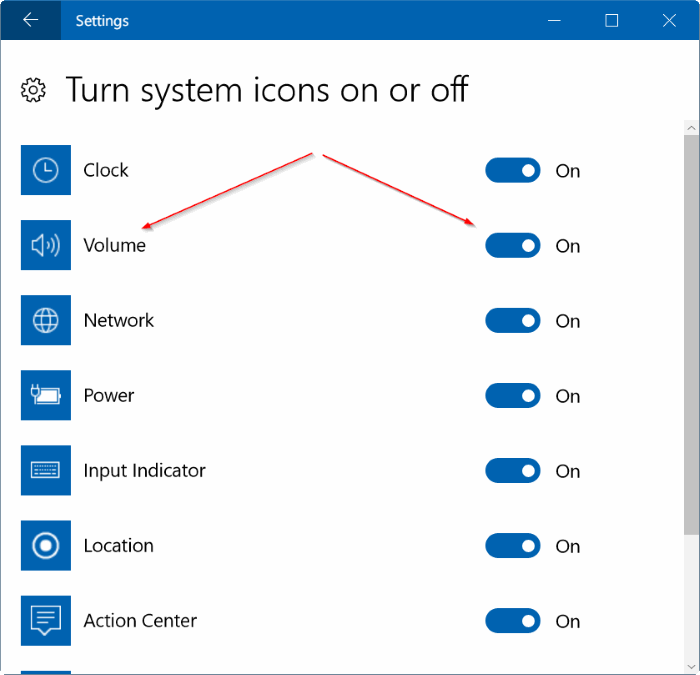The image size is (700, 675).
Task: Disable the Input Indicator toggle
Action: click(x=512, y=471)
